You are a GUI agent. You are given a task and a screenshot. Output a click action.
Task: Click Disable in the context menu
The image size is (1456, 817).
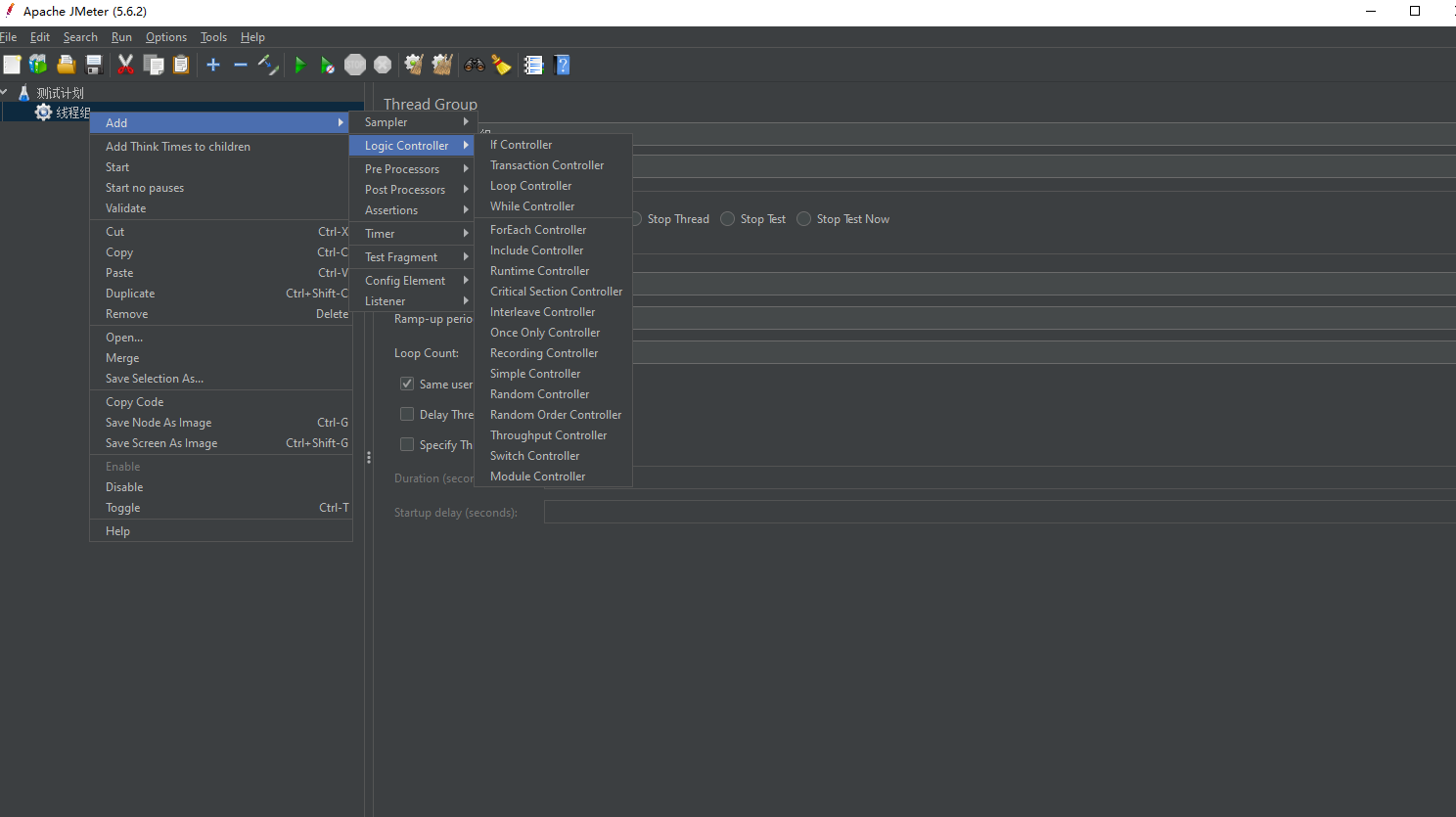point(221,487)
